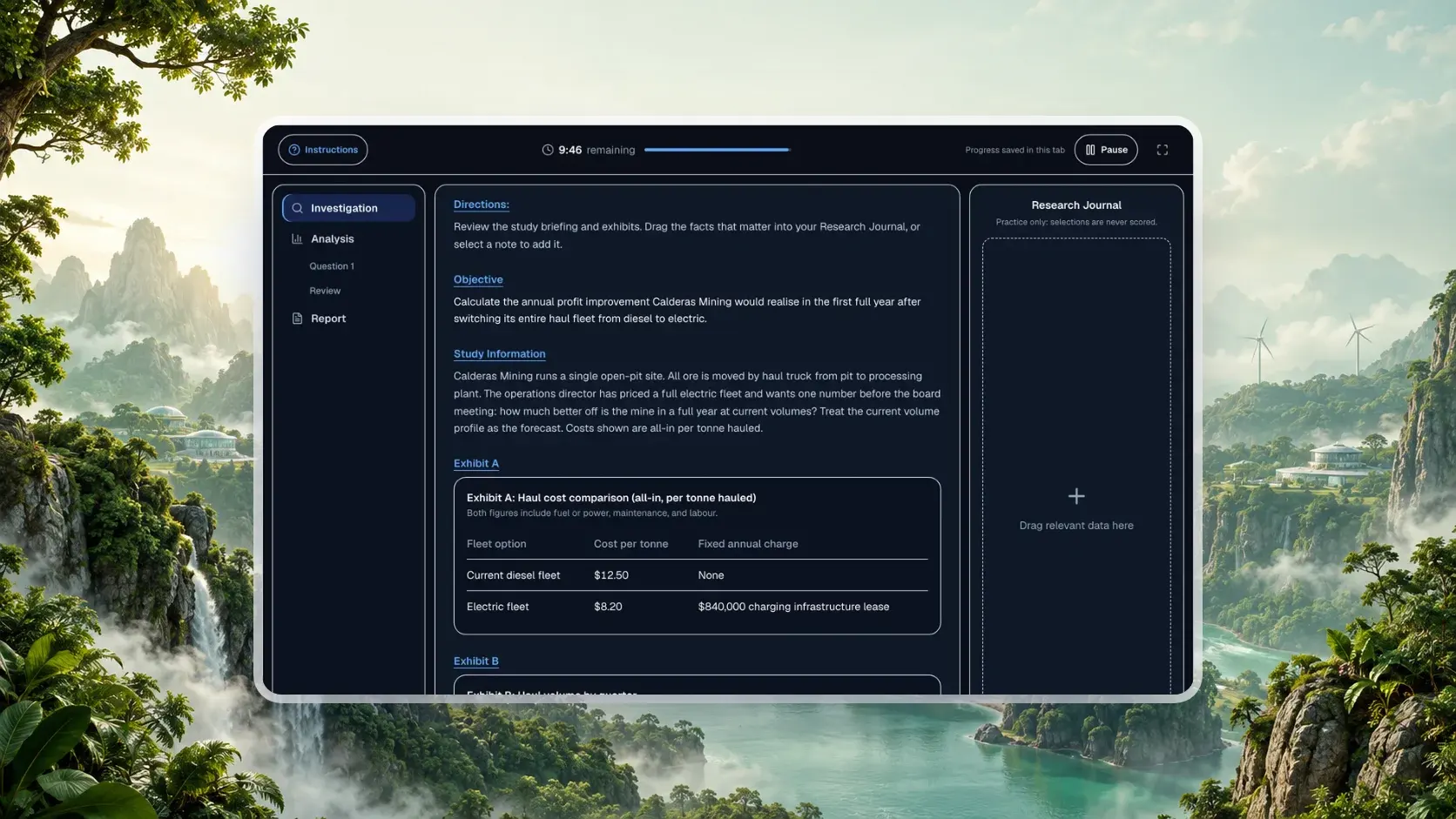Click the Exhibit A heading link
The image size is (1456, 819).
tap(476, 464)
